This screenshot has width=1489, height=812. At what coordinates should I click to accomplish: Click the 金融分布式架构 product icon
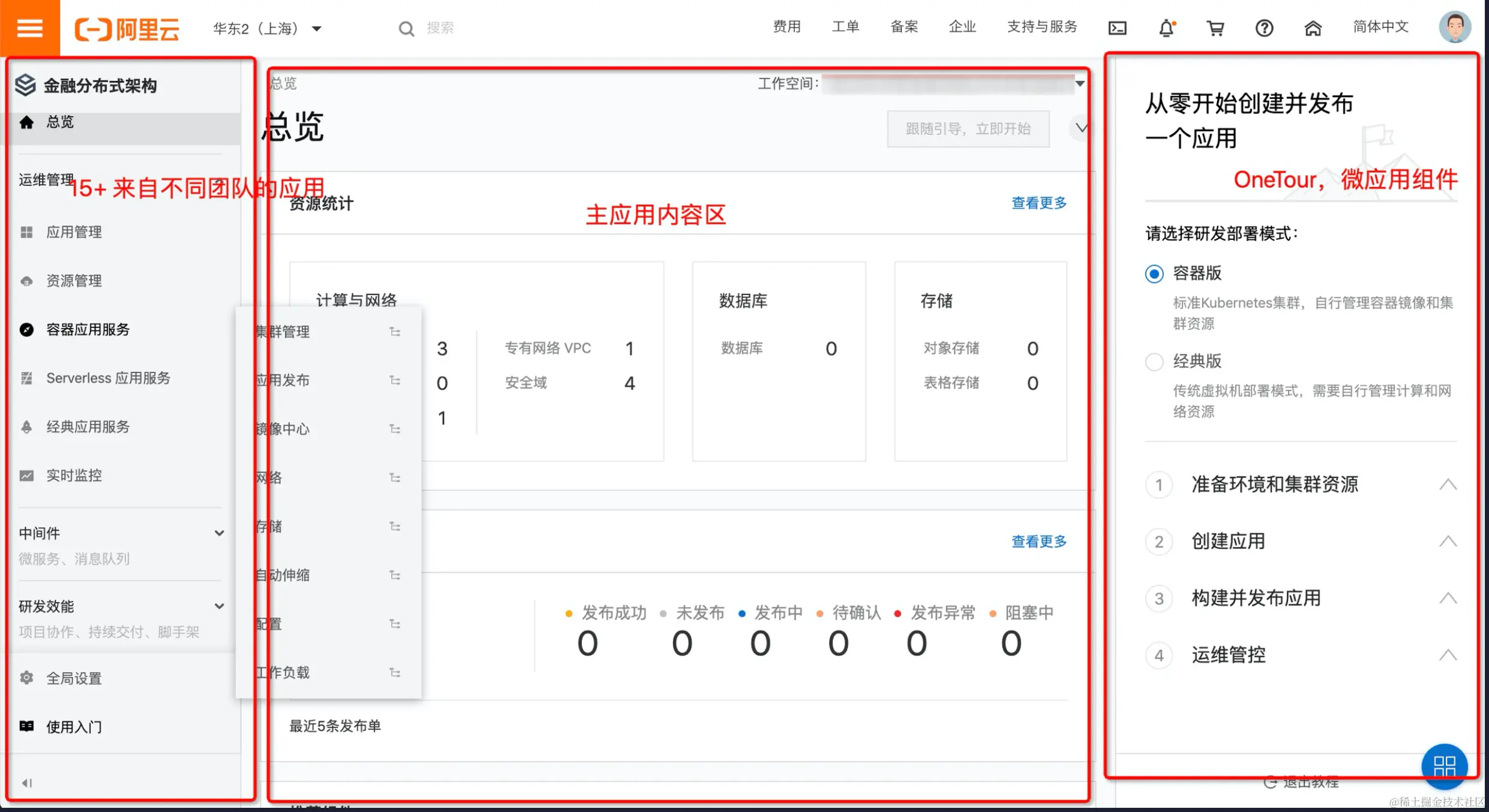coord(25,85)
